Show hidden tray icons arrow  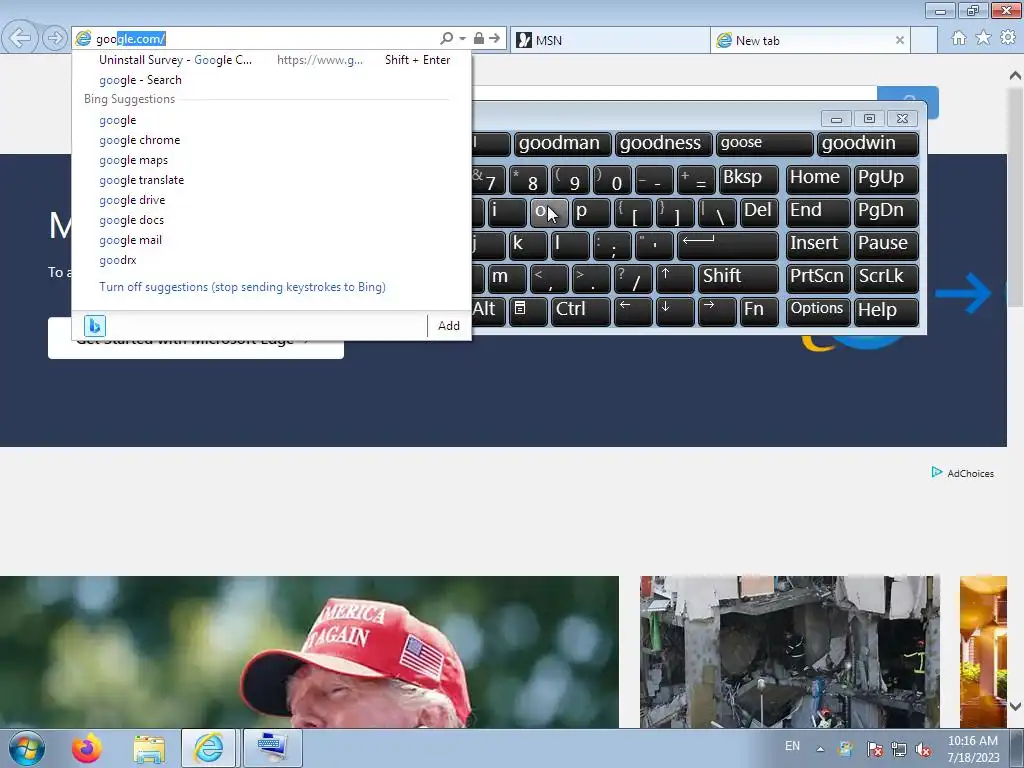[x=820, y=749]
